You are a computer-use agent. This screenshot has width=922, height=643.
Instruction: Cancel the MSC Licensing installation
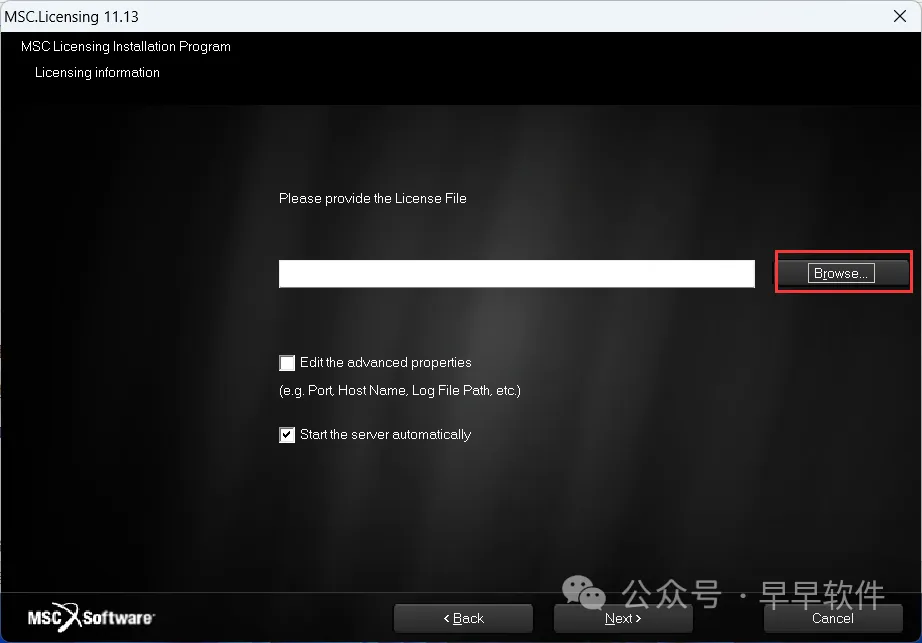833,618
